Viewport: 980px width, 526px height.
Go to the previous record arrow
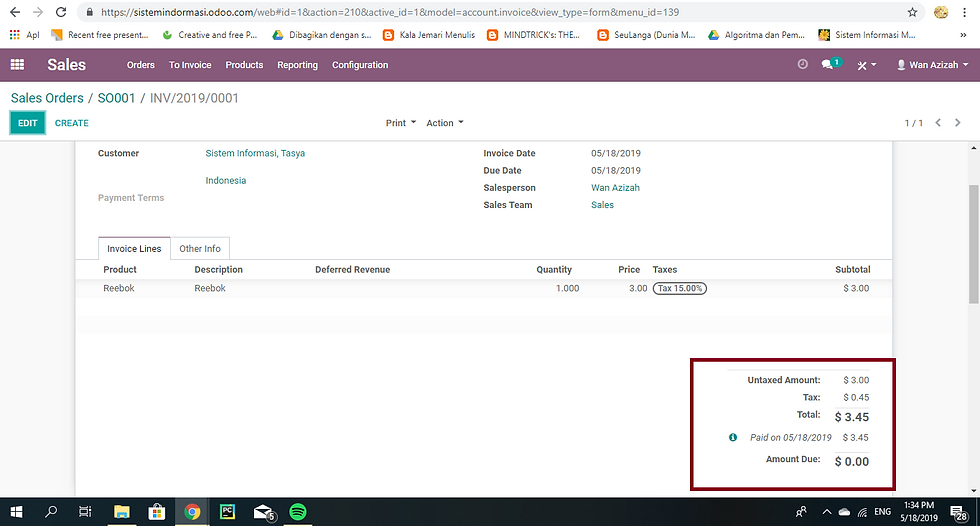tap(938, 122)
